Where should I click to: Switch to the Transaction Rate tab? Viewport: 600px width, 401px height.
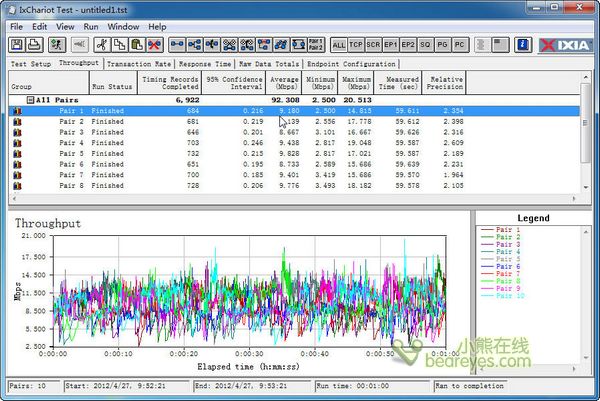(x=139, y=64)
